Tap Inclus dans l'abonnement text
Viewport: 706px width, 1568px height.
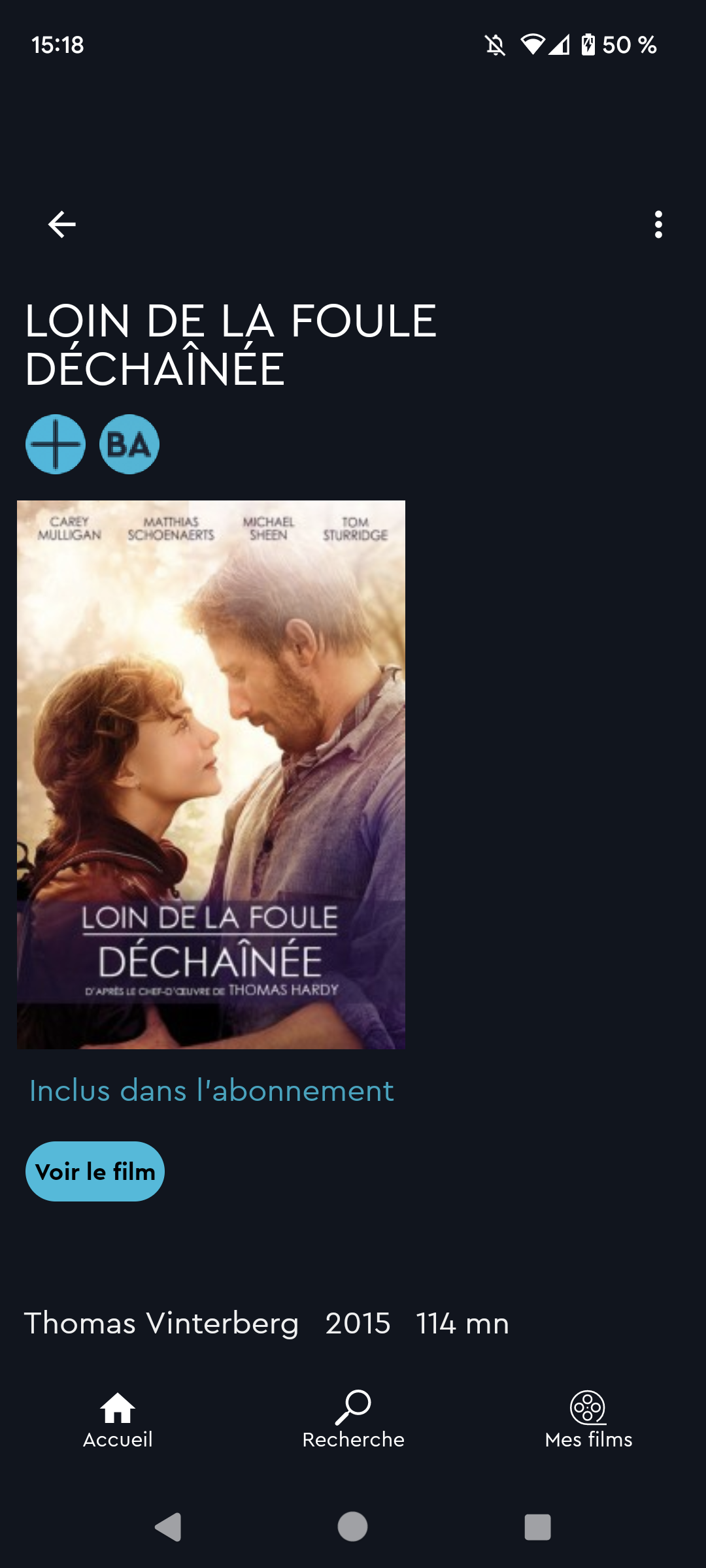click(212, 1091)
